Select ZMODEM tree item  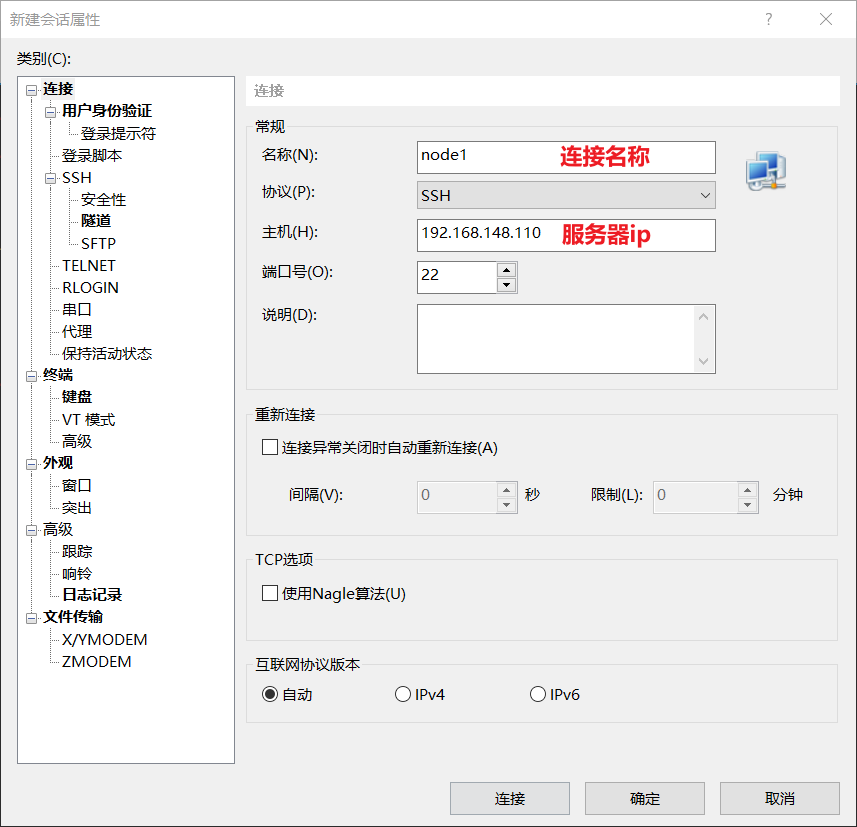(96, 661)
